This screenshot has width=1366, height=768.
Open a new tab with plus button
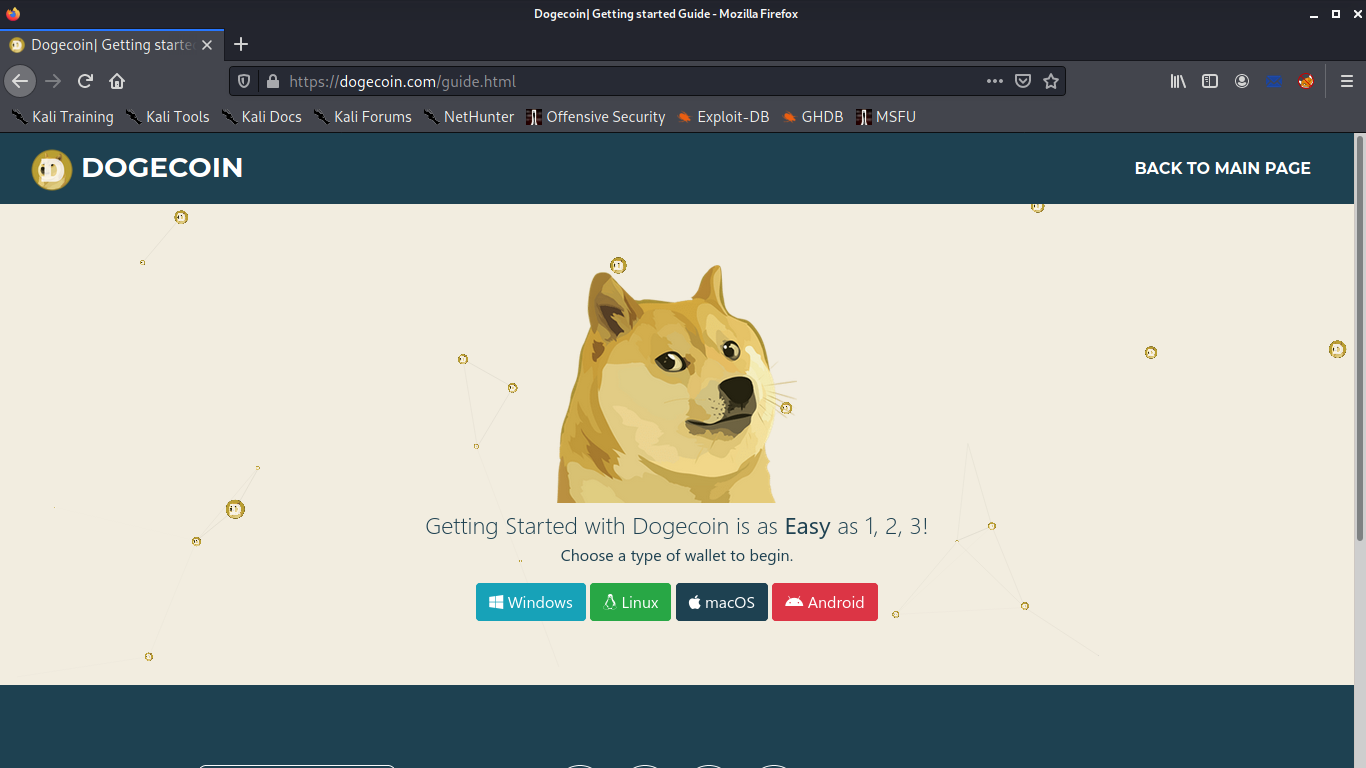tap(241, 44)
